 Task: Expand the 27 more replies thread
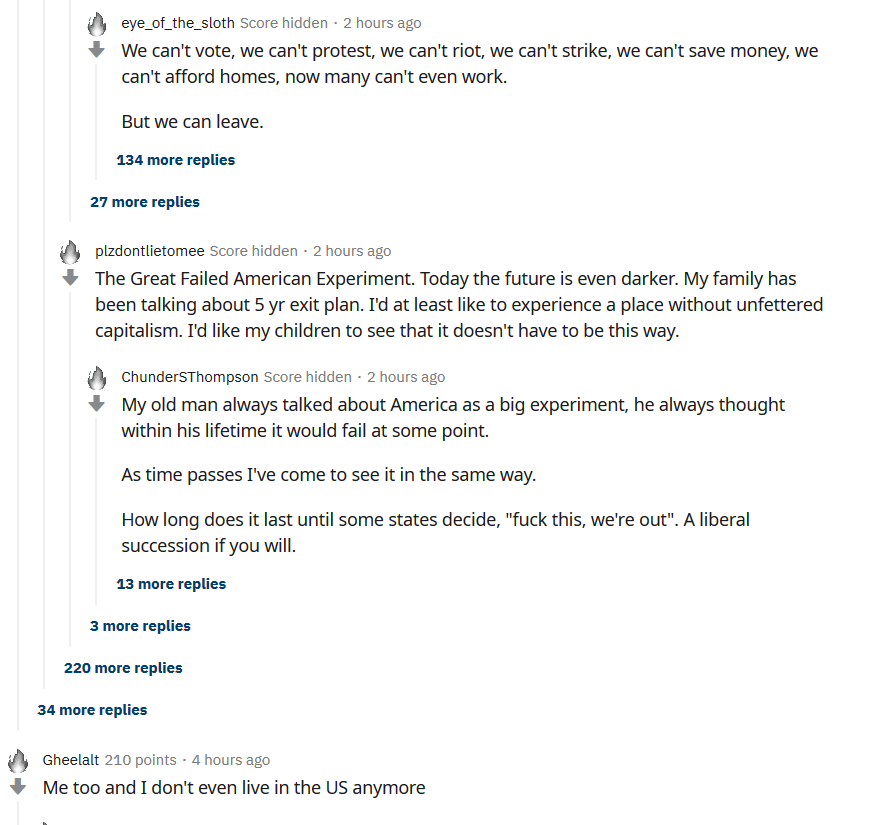point(144,202)
